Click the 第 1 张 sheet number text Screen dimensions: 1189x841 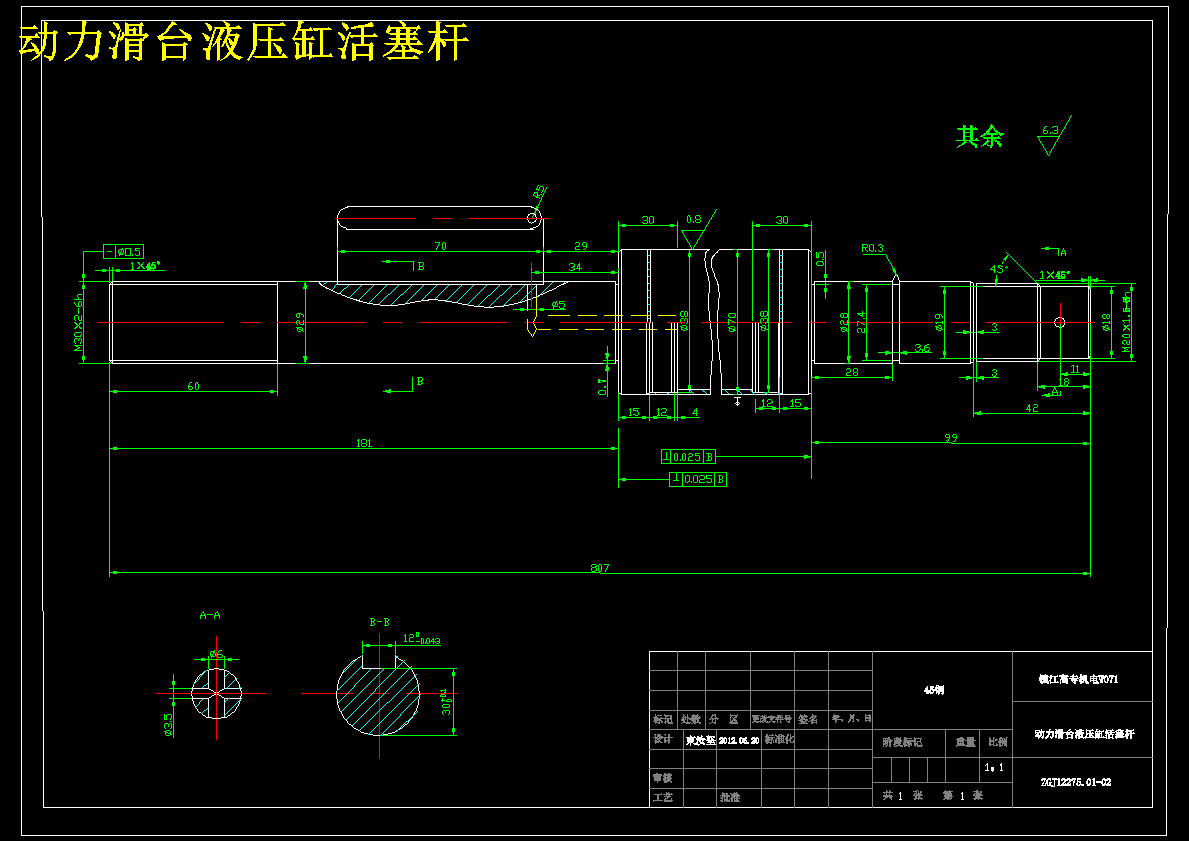click(963, 795)
